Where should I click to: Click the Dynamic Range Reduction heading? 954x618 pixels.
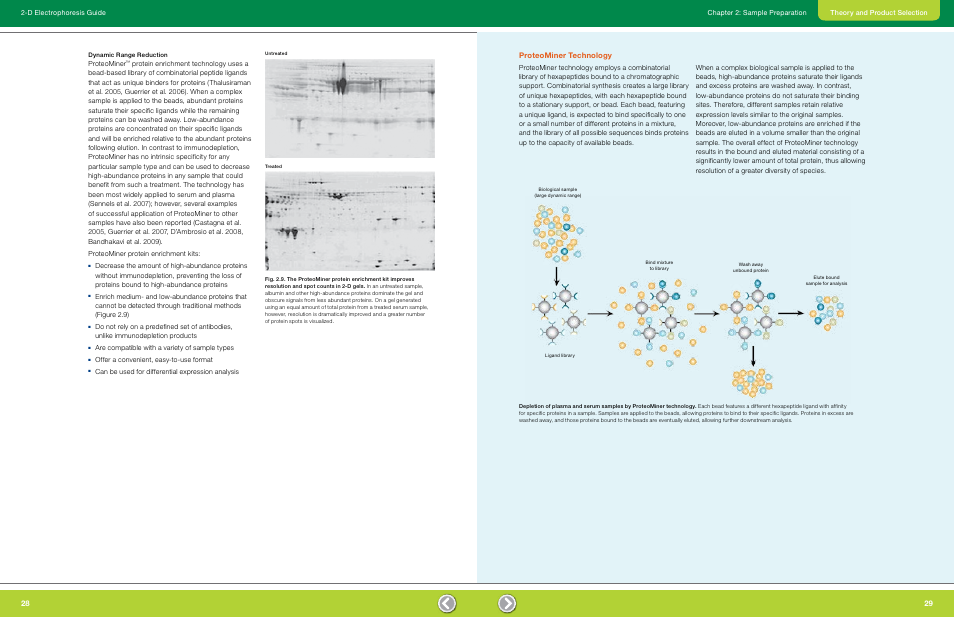[x=128, y=55]
